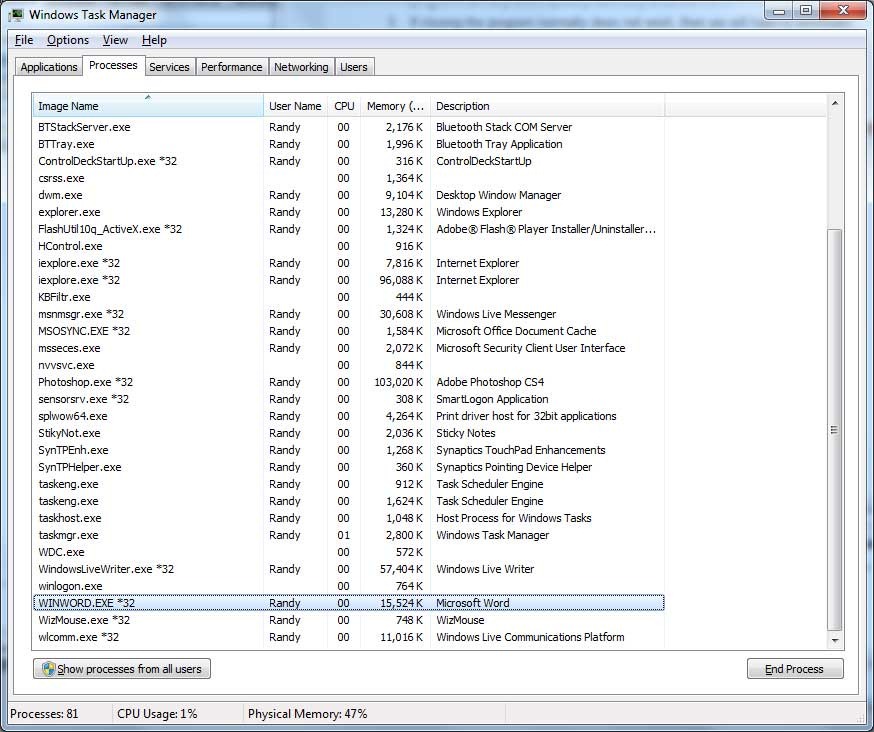Sort by User Name column header
Viewport: 874px width, 732px height.
pos(295,105)
